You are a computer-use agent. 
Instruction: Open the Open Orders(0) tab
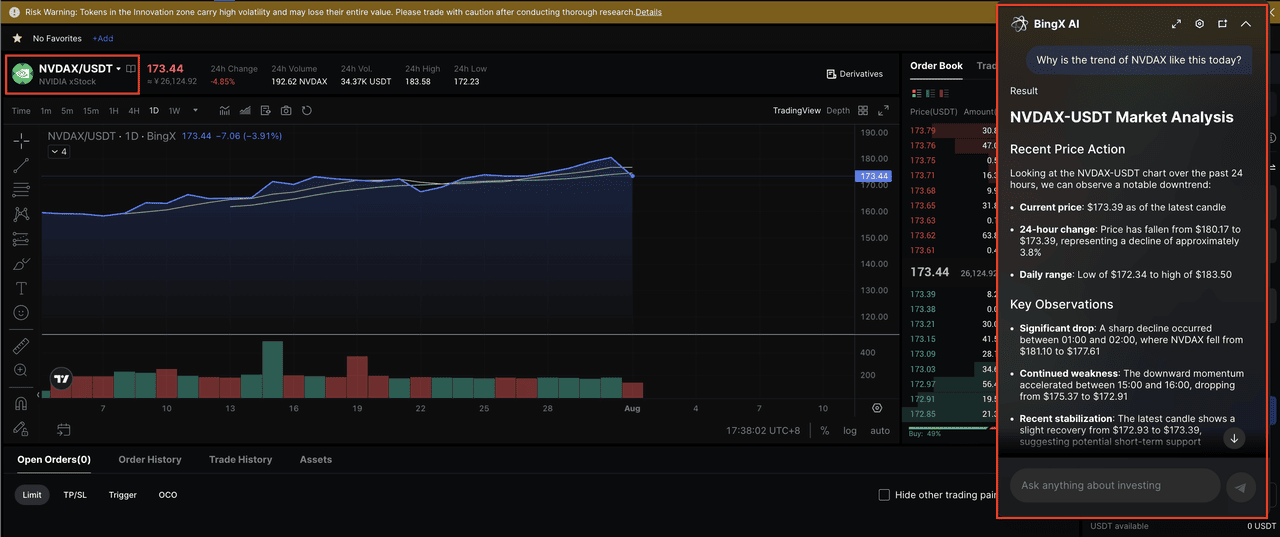[54, 460]
